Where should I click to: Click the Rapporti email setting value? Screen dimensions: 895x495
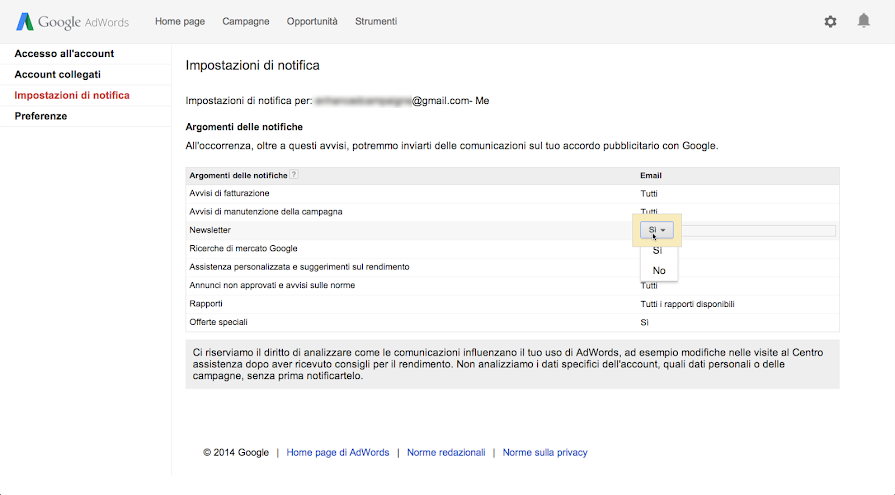[x=694, y=304]
